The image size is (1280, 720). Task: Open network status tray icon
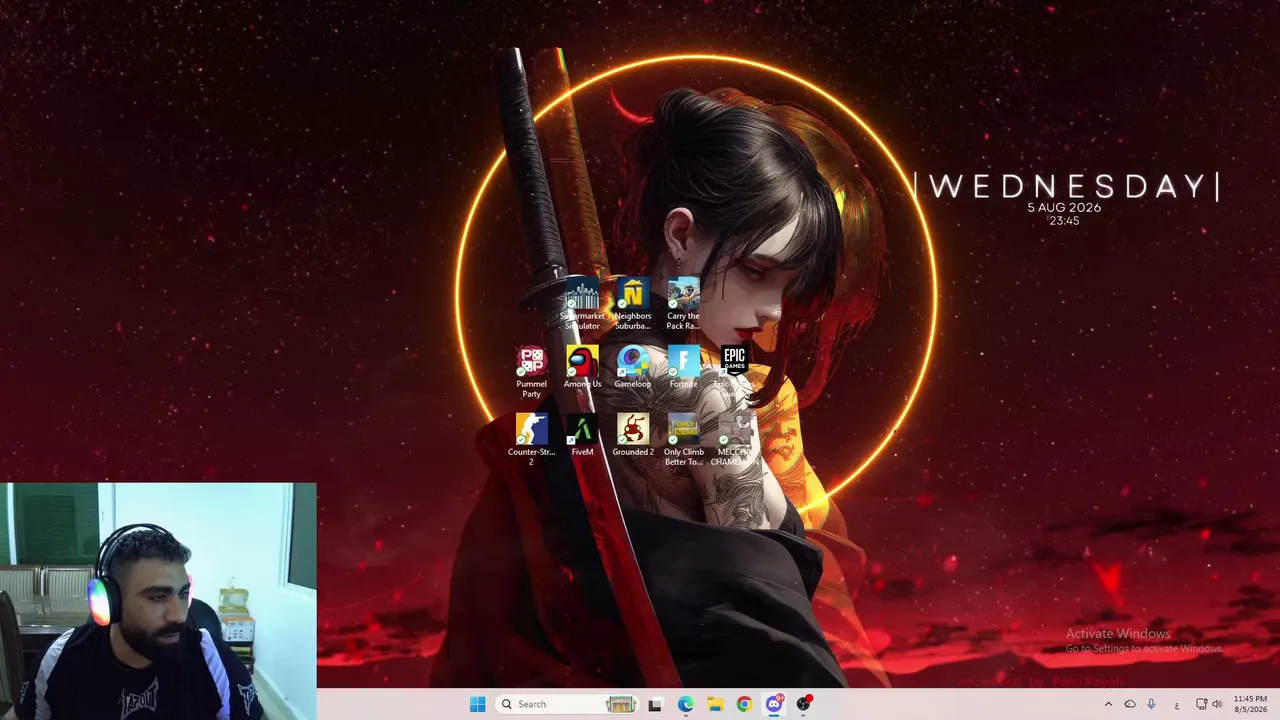click(x=1201, y=704)
